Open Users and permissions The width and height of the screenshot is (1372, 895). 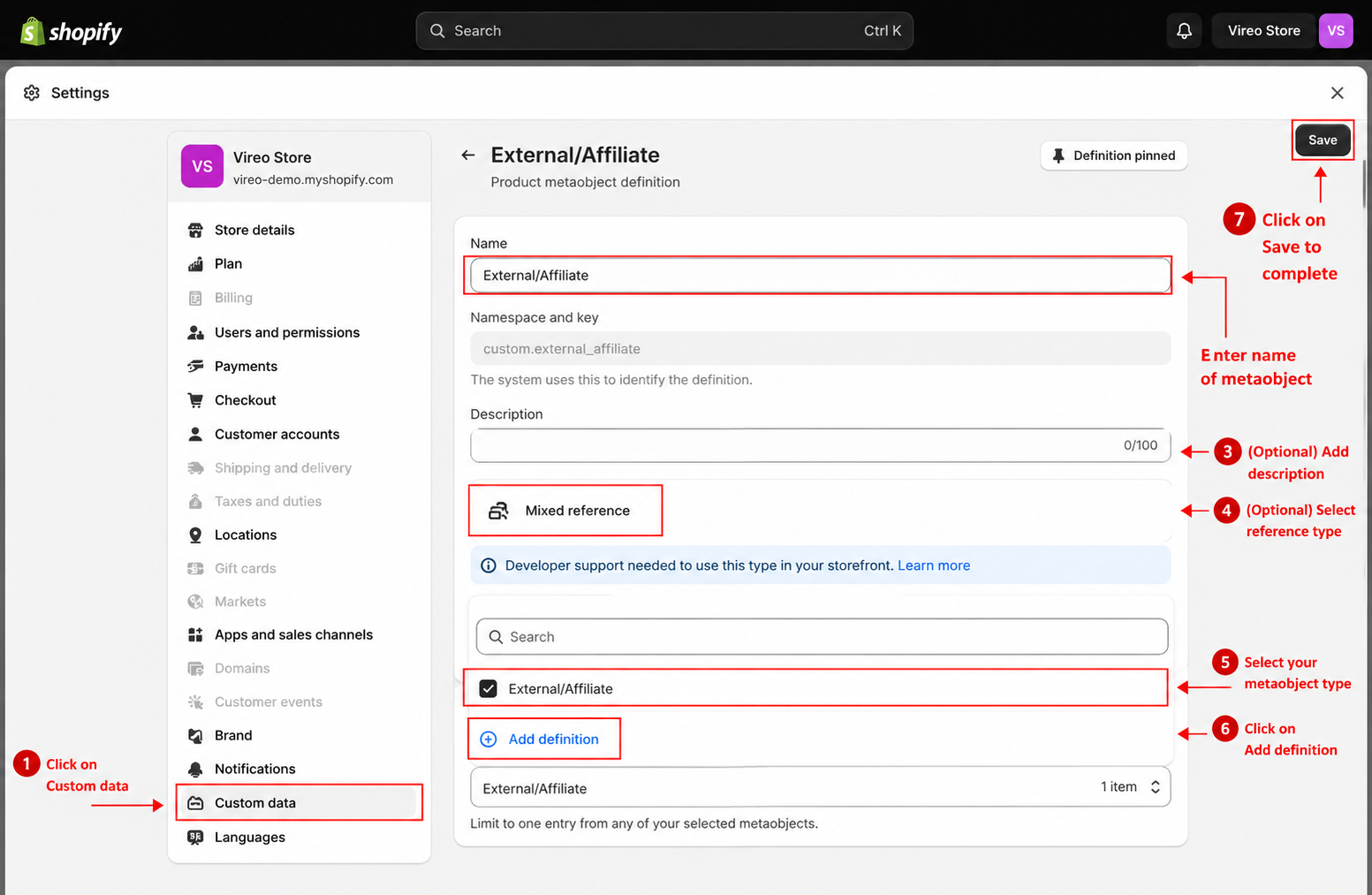coord(286,332)
